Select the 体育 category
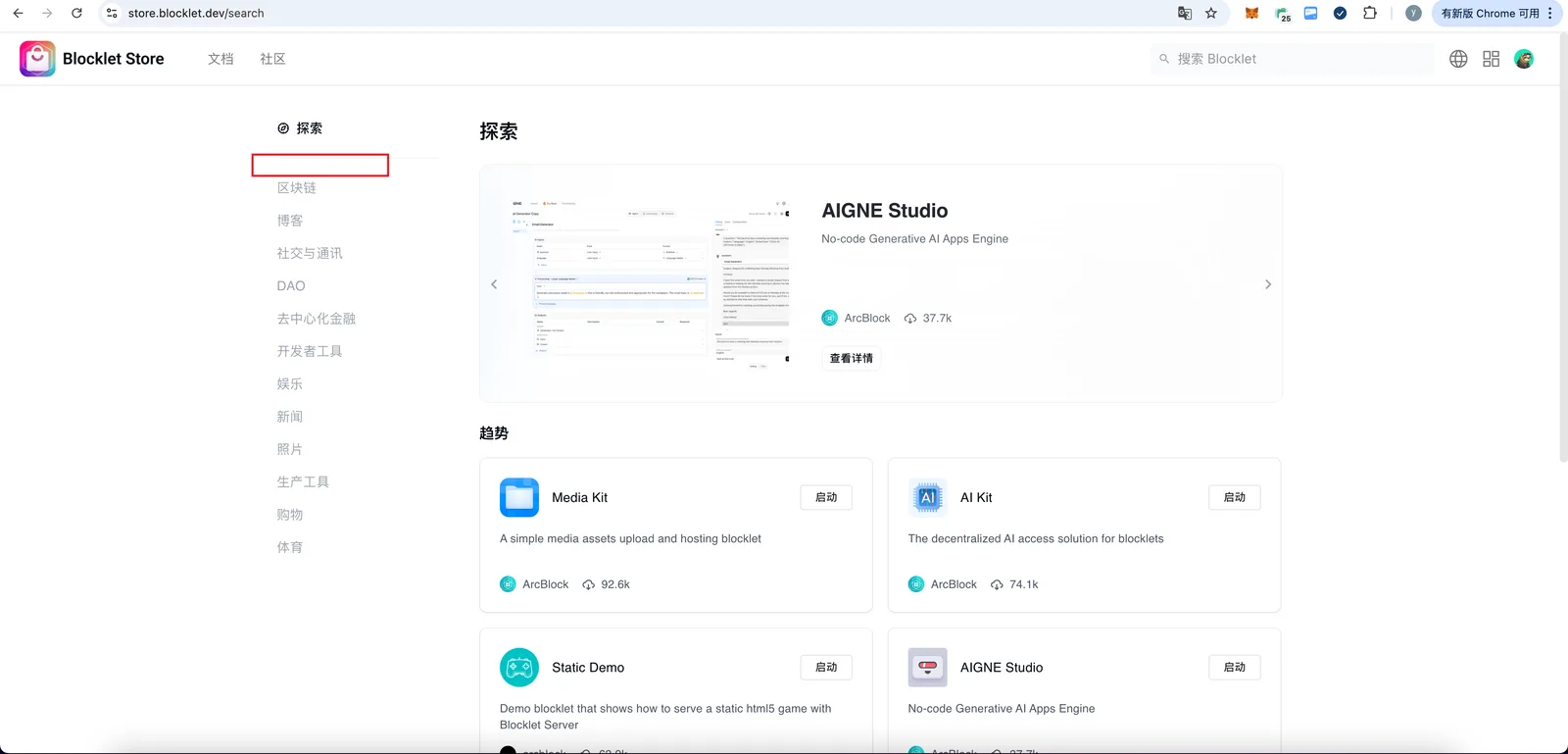Image resolution: width=1568 pixels, height=754 pixels. point(290,547)
